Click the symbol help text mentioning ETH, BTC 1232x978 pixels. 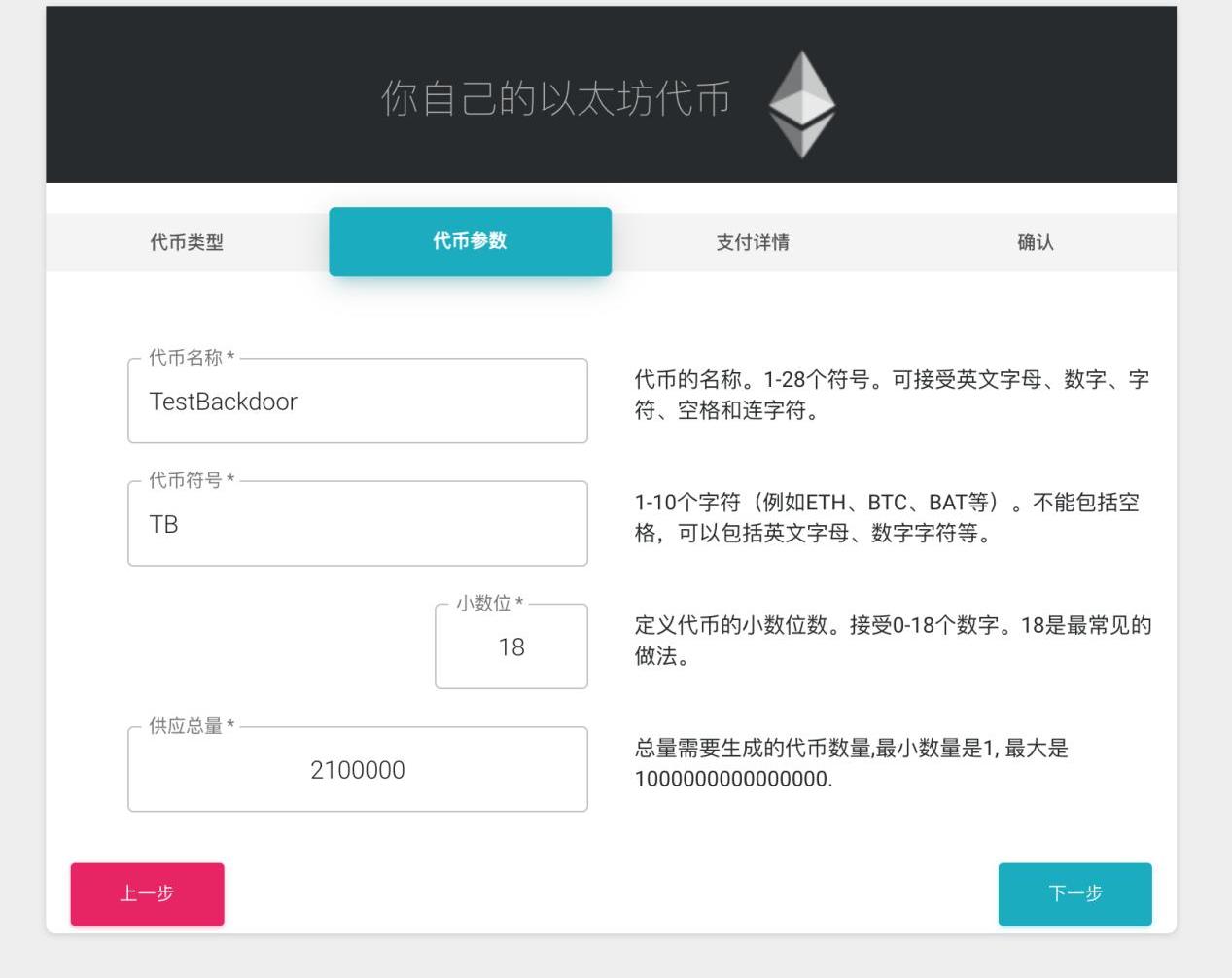(x=886, y=517)
